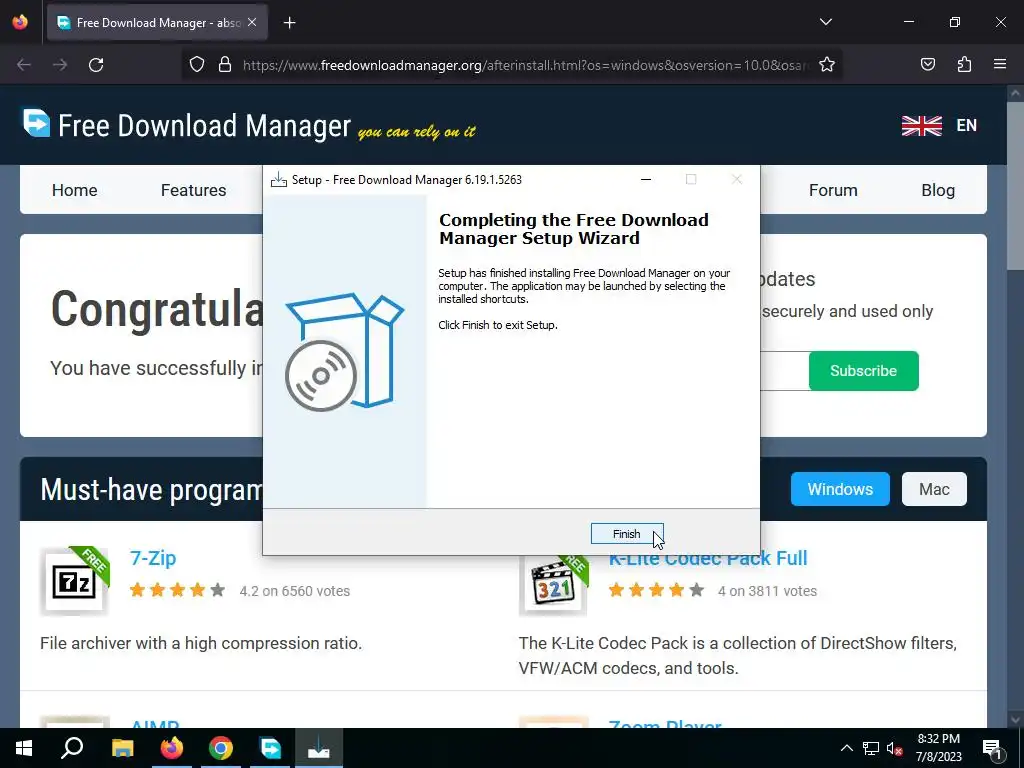Reload the current page
This screenshot has height=768, width=1024.
click(x=96, y=65)
